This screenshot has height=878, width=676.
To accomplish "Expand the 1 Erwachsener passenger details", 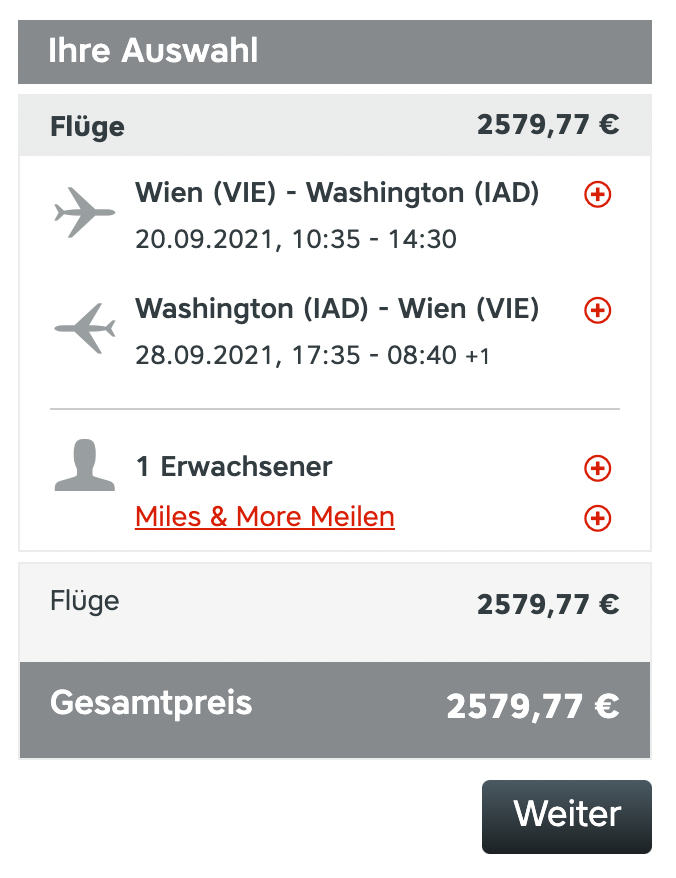I will tap(597, 468).
